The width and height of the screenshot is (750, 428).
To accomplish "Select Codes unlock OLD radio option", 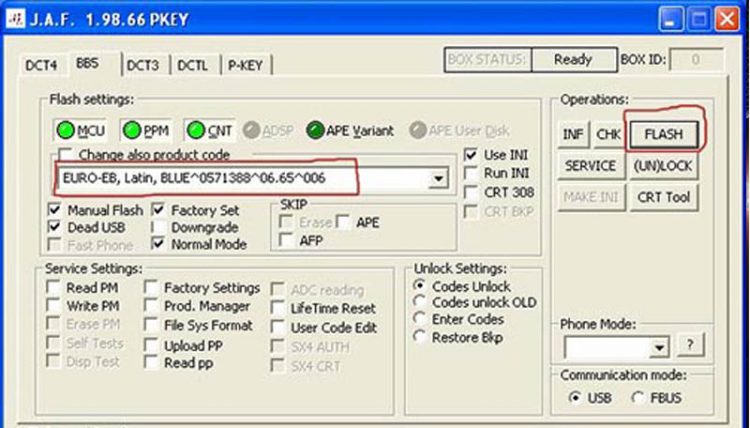I will pos(420,302).
